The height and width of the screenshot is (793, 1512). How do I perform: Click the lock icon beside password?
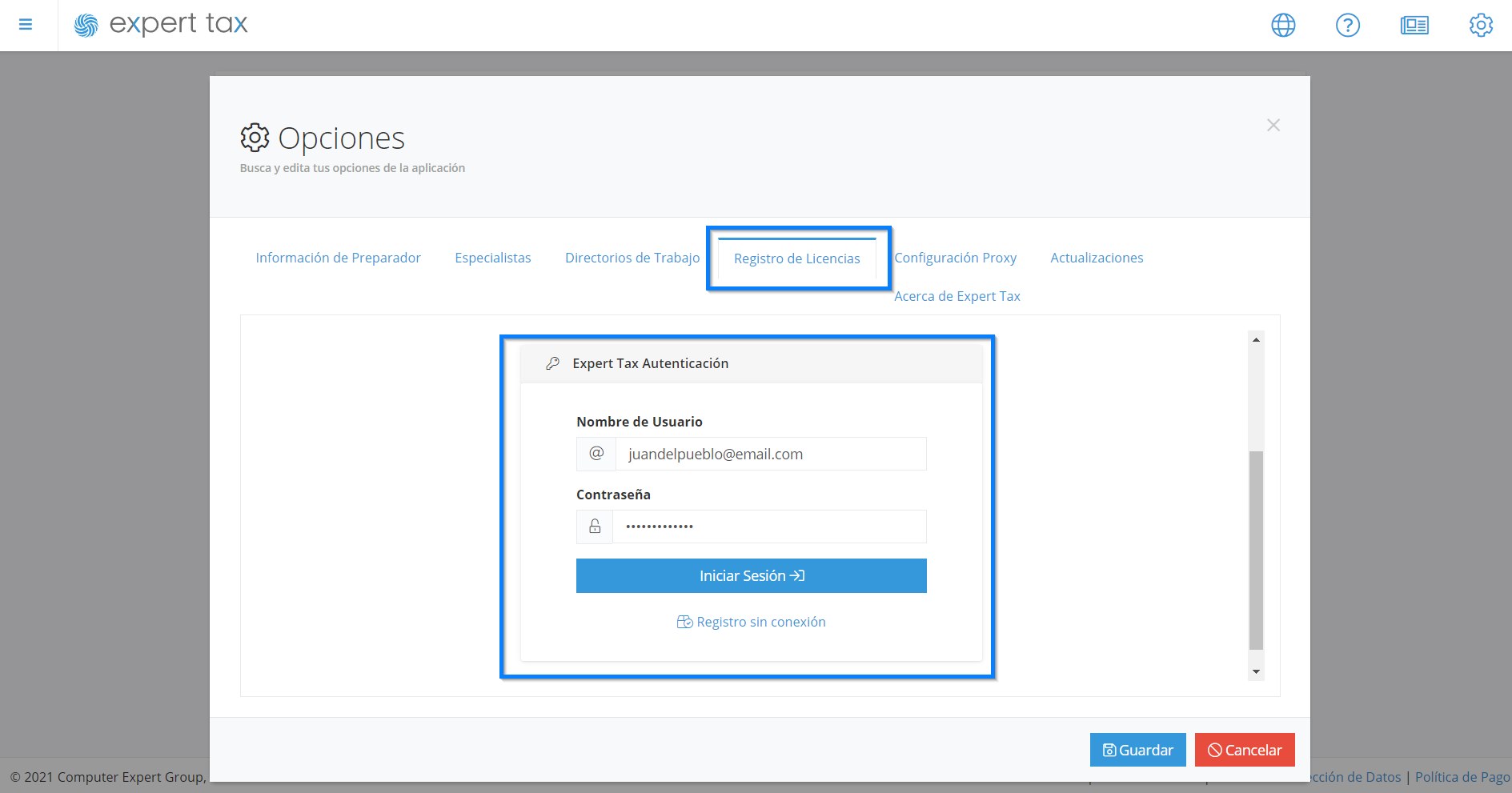pos(595,527)
